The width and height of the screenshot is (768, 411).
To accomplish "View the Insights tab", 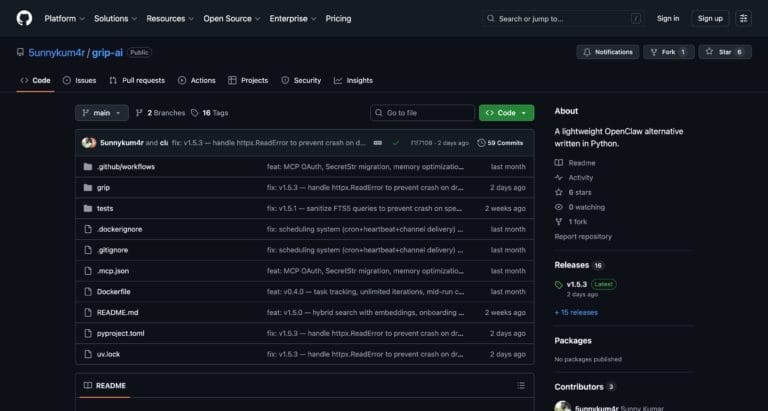I will [354, 80].
